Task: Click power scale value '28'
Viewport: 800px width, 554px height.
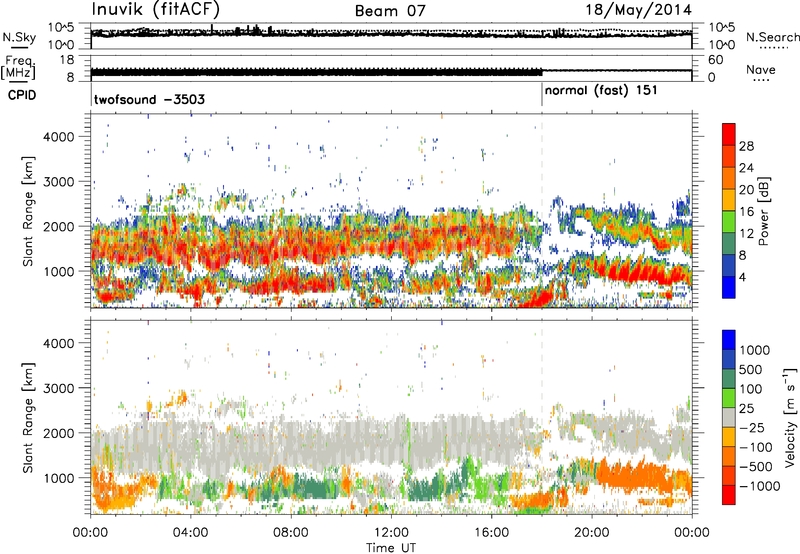Action: pos(746,146)
